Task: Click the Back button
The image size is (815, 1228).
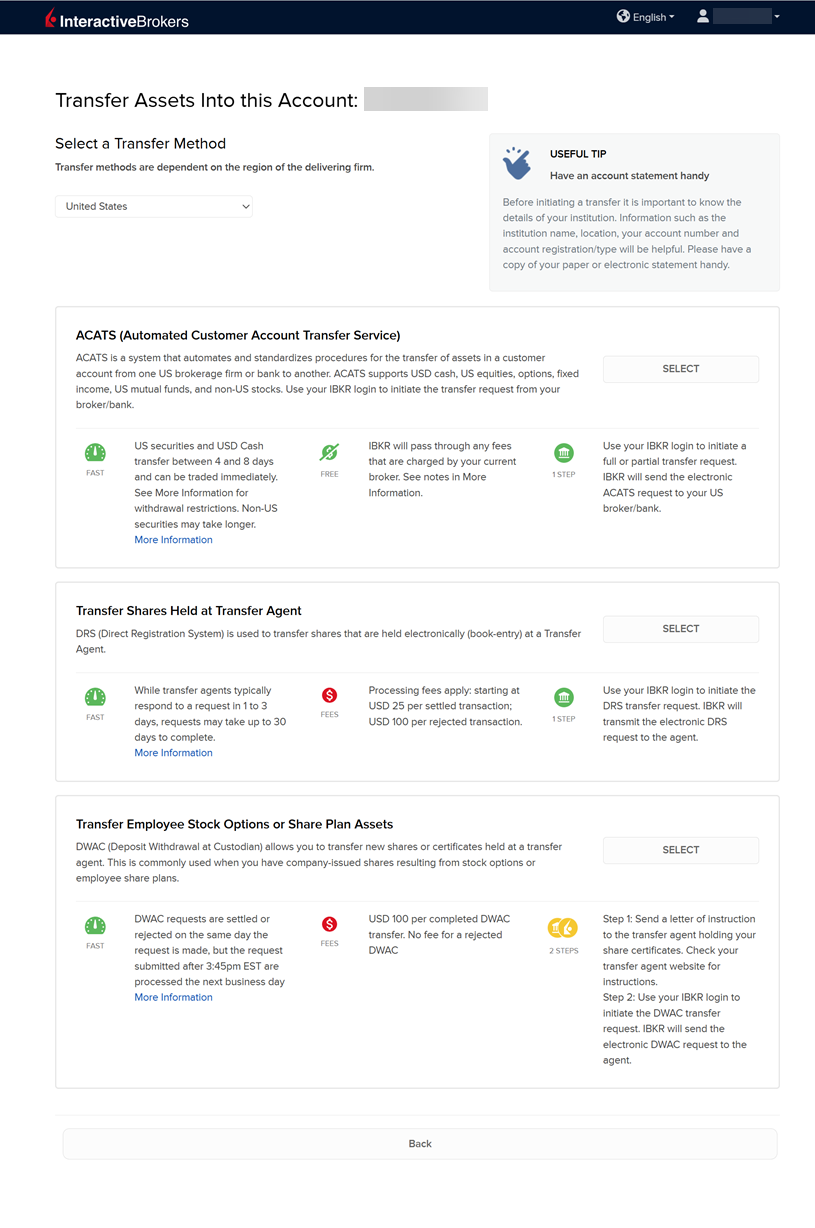Action: [420, 1144]
